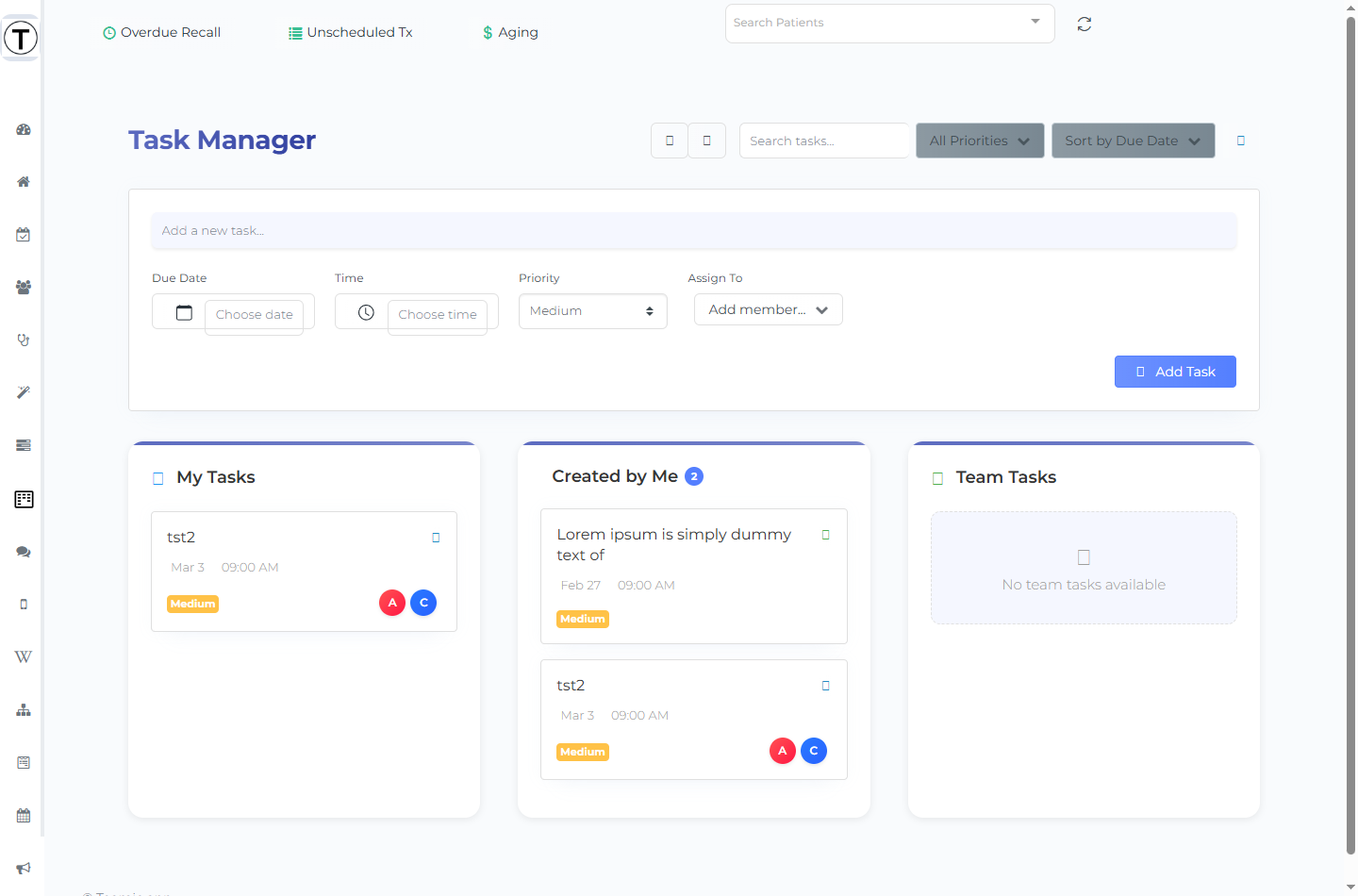This screenshot has height=896, width=1358.
Task: Click red A avatar on My Tasks tst2
Action: tap(392, 603)
